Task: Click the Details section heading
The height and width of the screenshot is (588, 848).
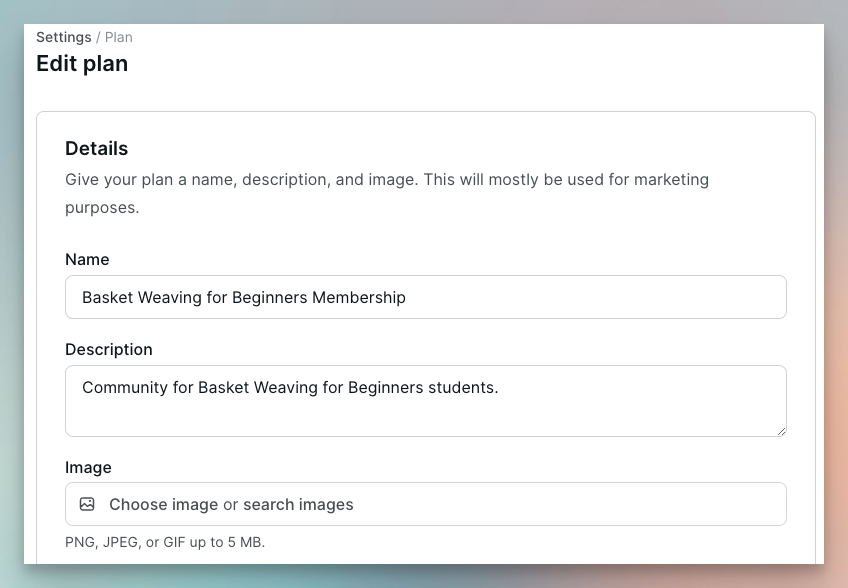Action: (97, 148)
